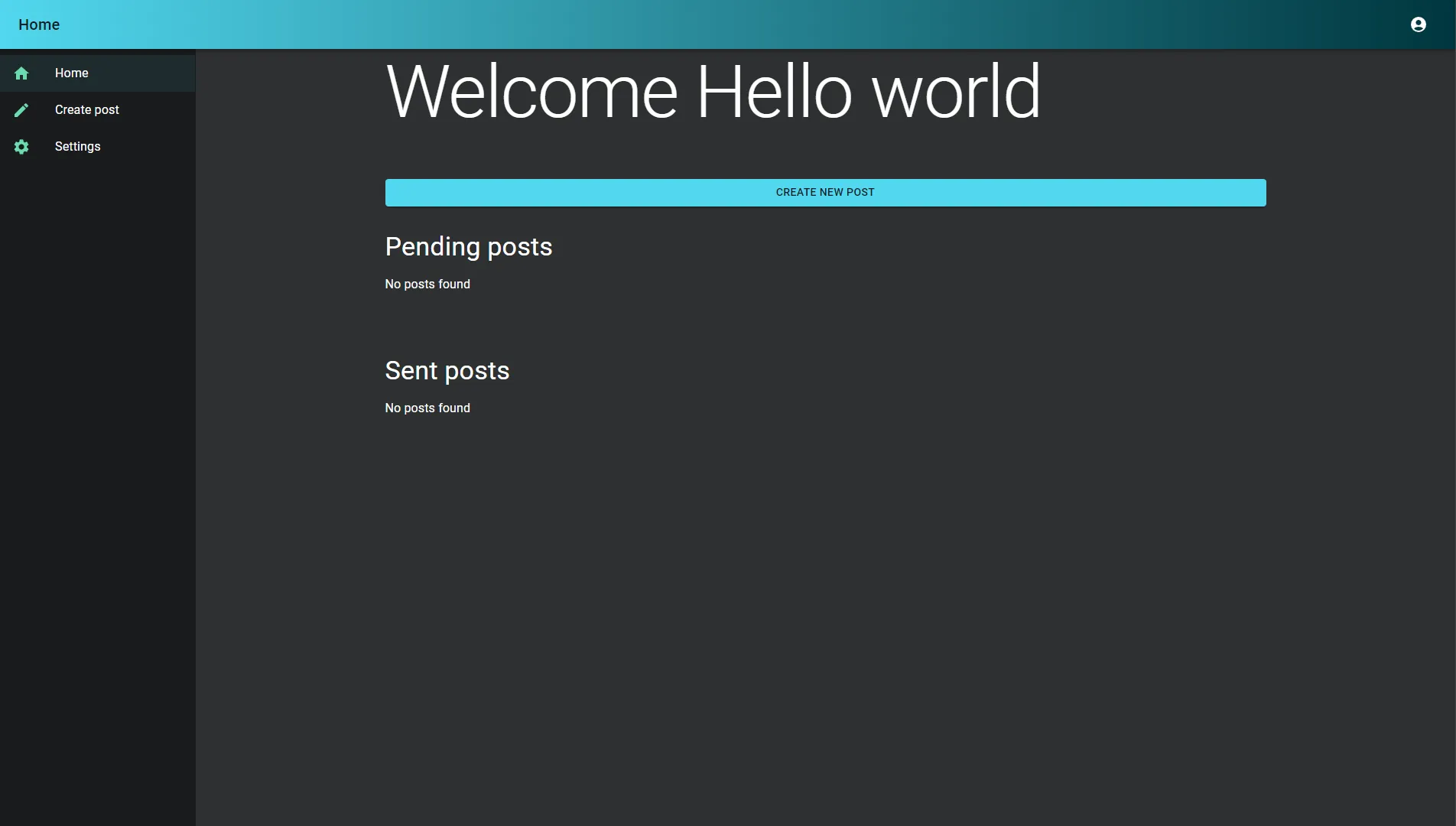Image resolution: width=1456 pixels, height=826 pixels.
Task: Open Create post from the sidebar
Action: (x=86, y=110)
